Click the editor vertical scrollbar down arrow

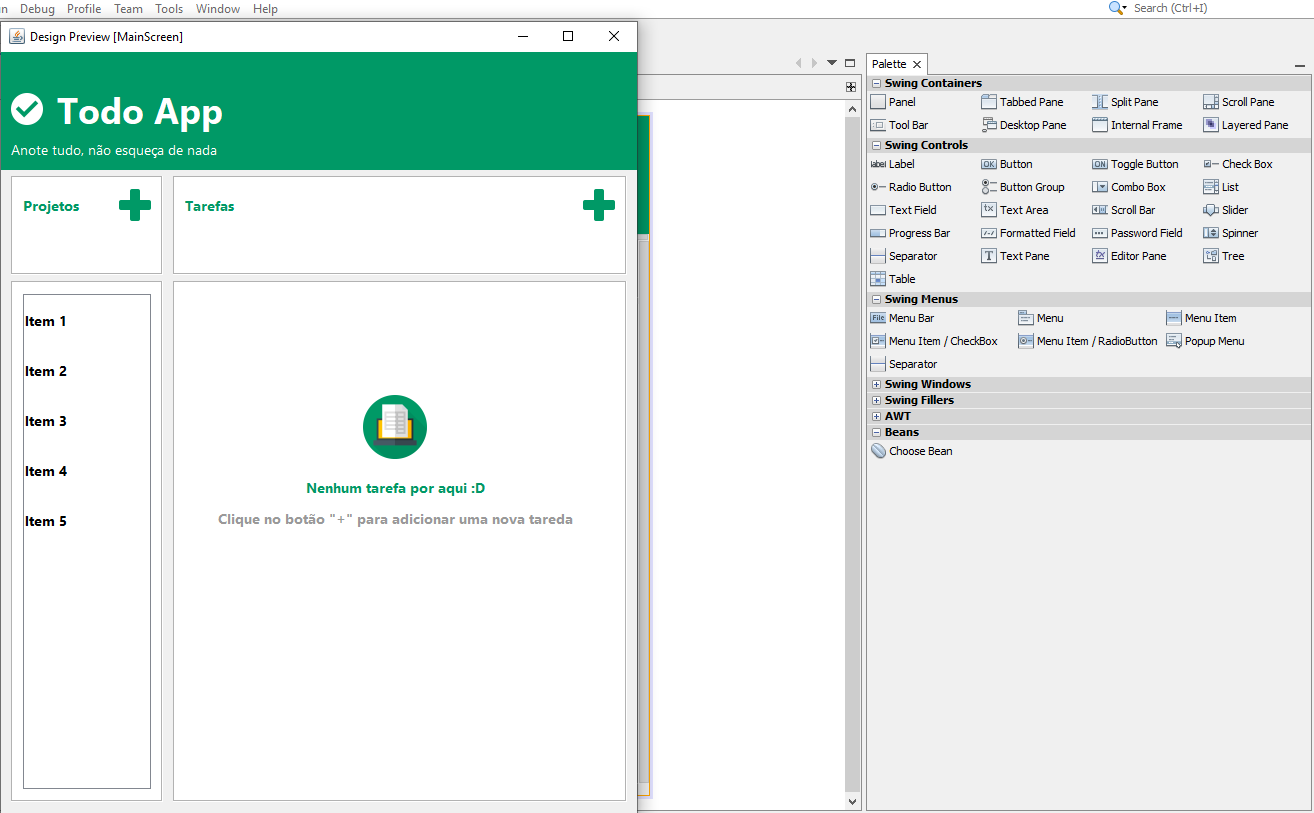click(x=852, y=801)
